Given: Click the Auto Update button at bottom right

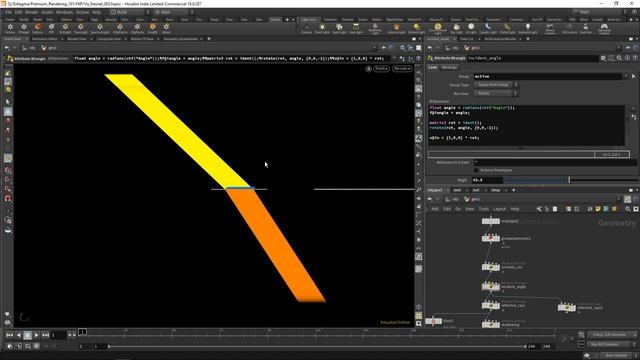Looking at the screenshot, I should (x=617, y=356).
